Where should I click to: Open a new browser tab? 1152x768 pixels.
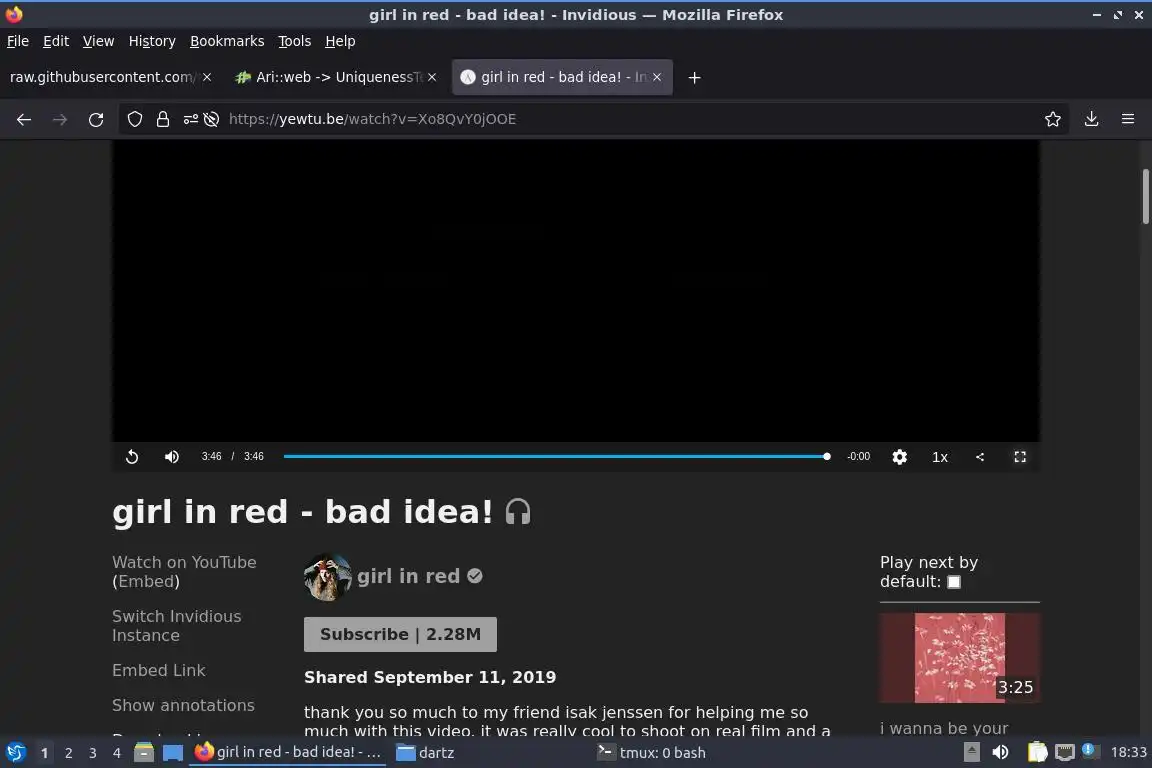click(694, 77)
